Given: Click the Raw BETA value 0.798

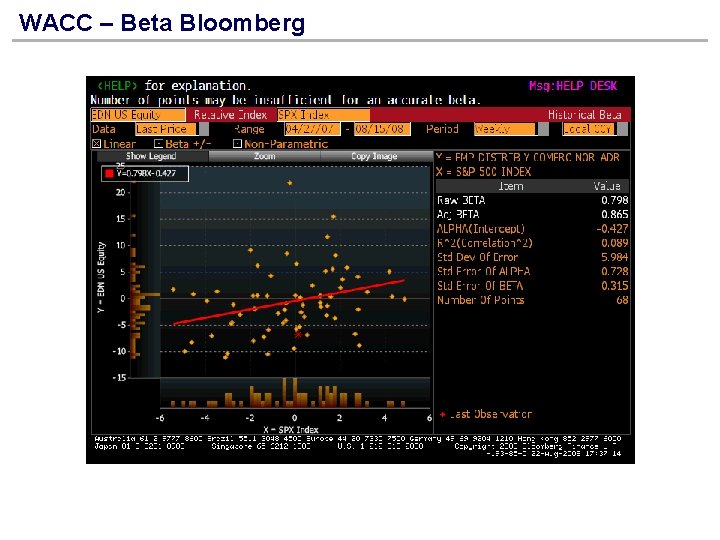Looking at the screenshot, I should coord(614,200).
